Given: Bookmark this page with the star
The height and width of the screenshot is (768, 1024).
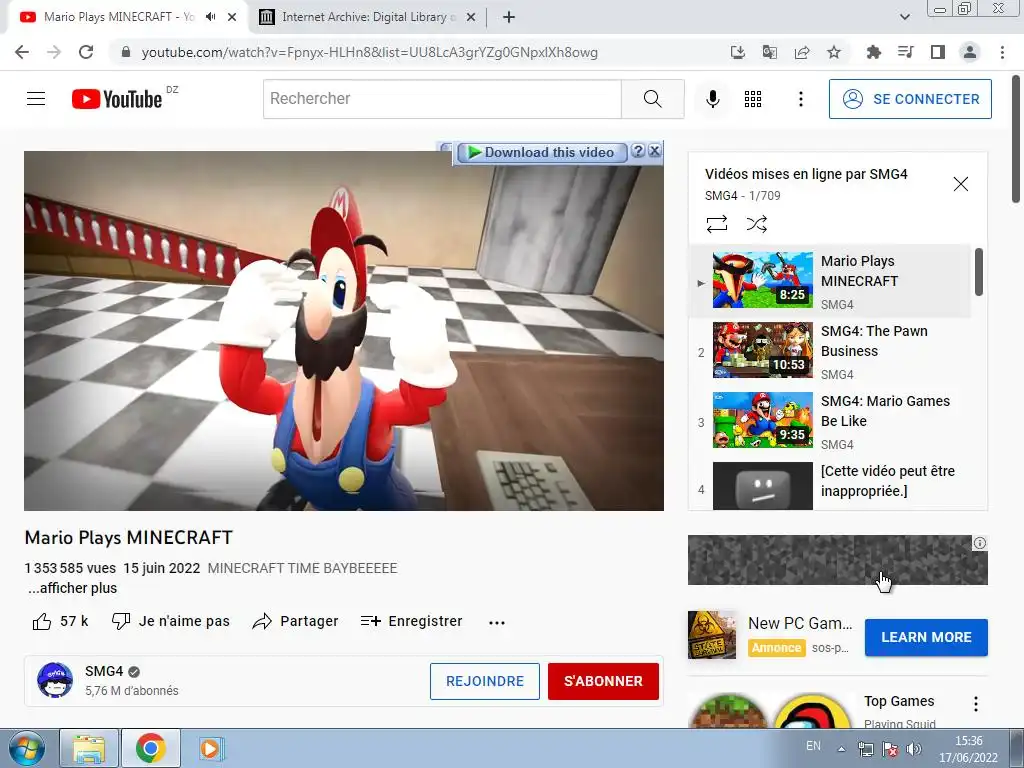Looking at the screenshot, I should pyautogui.click(x=833, y=52).
